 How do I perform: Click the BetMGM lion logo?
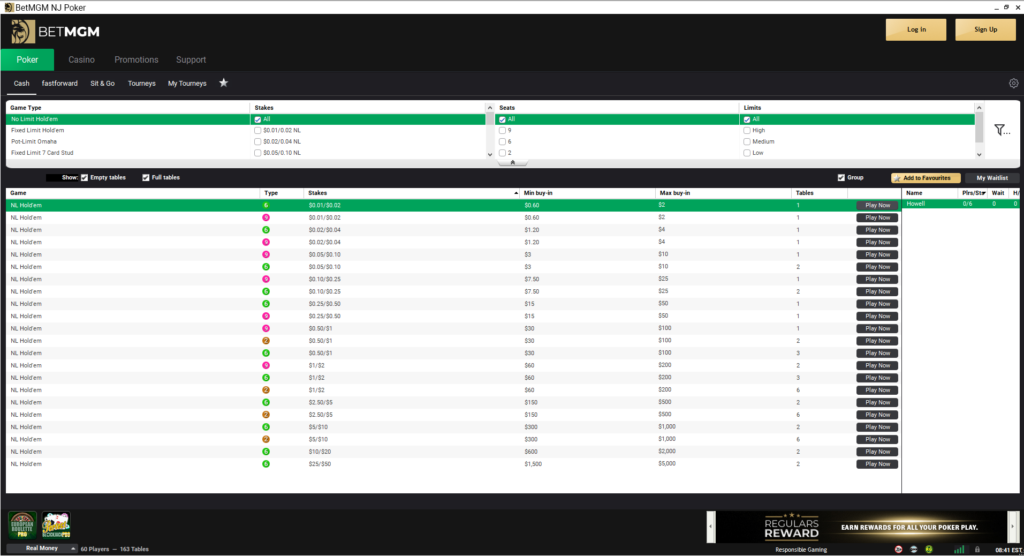point(23,31)
